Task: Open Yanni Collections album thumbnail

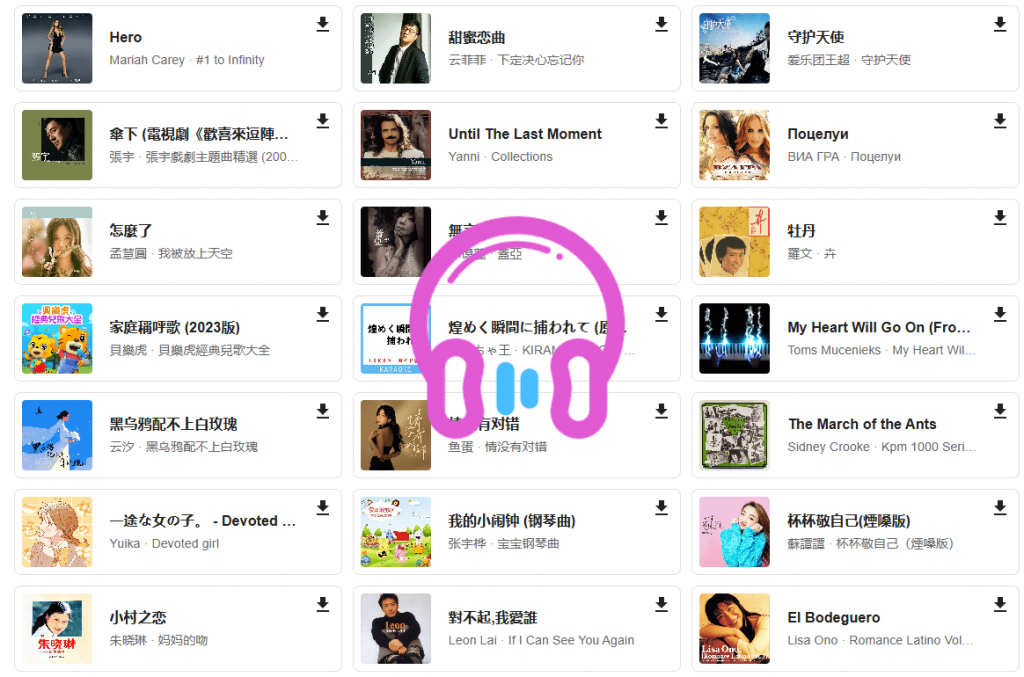Action: [x=396, y=145]
